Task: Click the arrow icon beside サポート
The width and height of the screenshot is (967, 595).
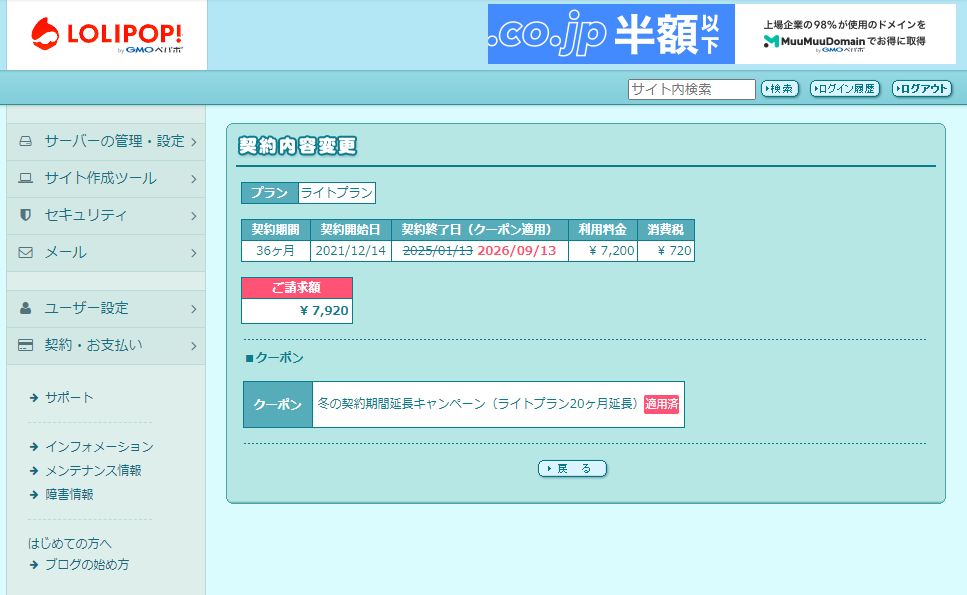Action: (34, 398)
